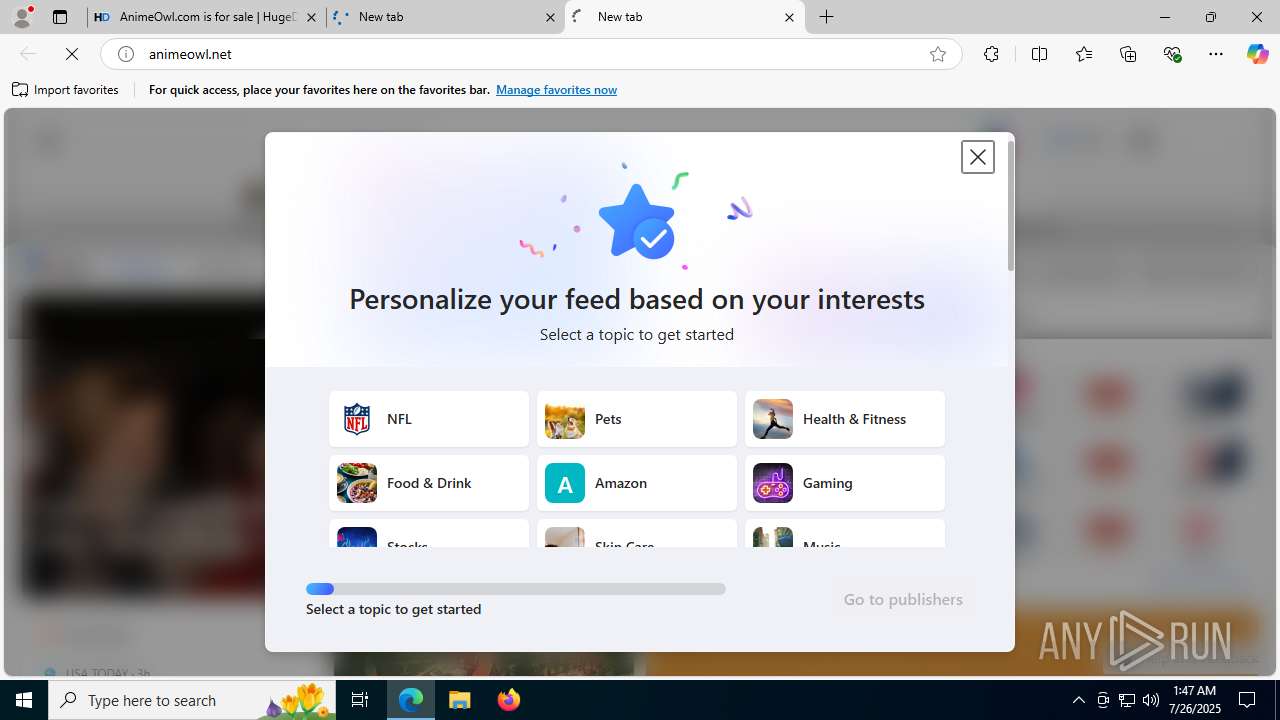Image resolution: width=1280 pixels, height=720 pixels.
Task: Open Browser essentials heart icon
Action: click(1173, 54)
